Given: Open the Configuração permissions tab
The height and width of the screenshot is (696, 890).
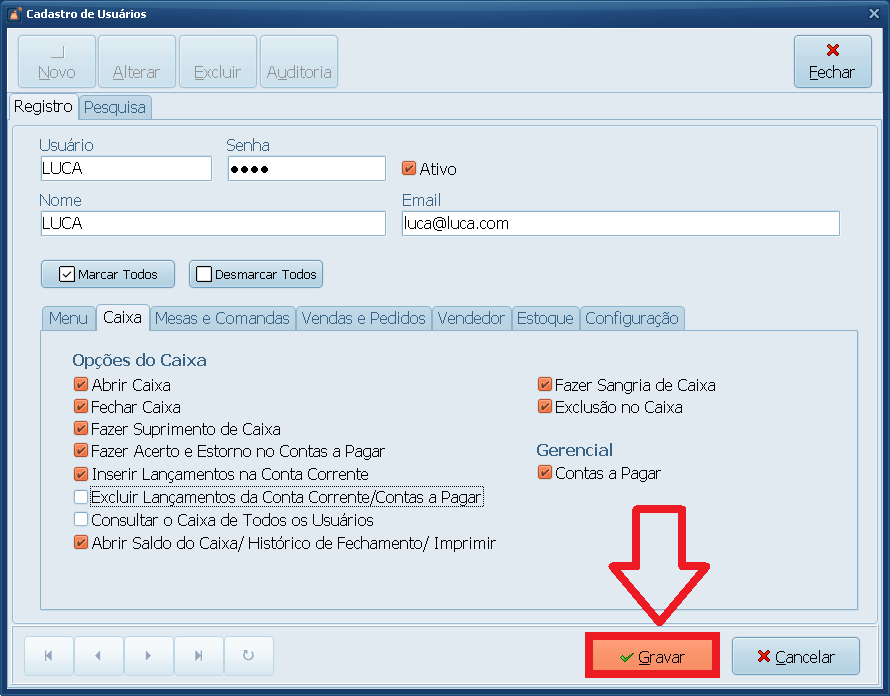Looking at the screenshot, I should tap(631, 318).
